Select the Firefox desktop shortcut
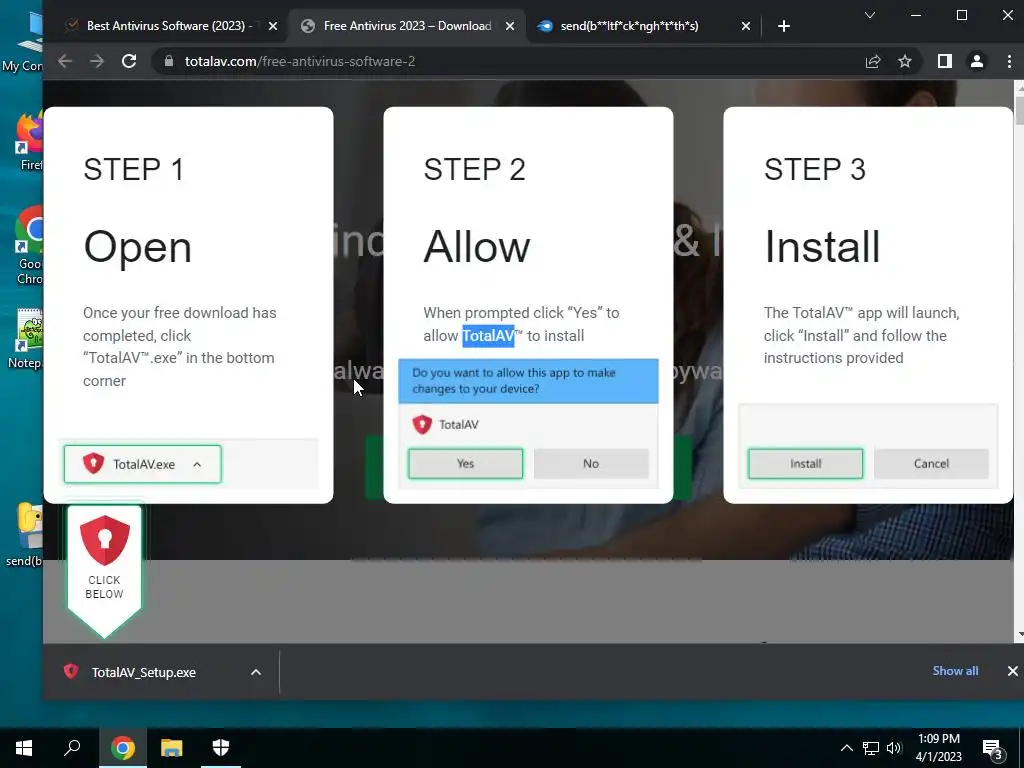This screenshot has height=768, width=1024. point(29,142)
